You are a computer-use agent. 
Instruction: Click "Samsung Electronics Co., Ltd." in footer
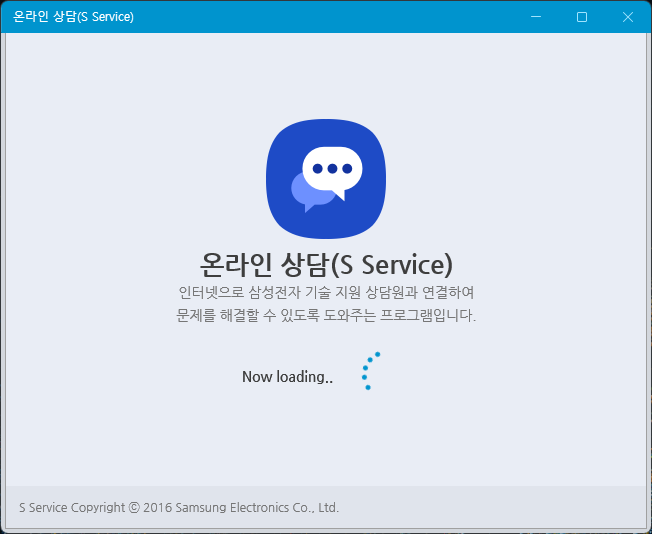[x=257, y=507]
